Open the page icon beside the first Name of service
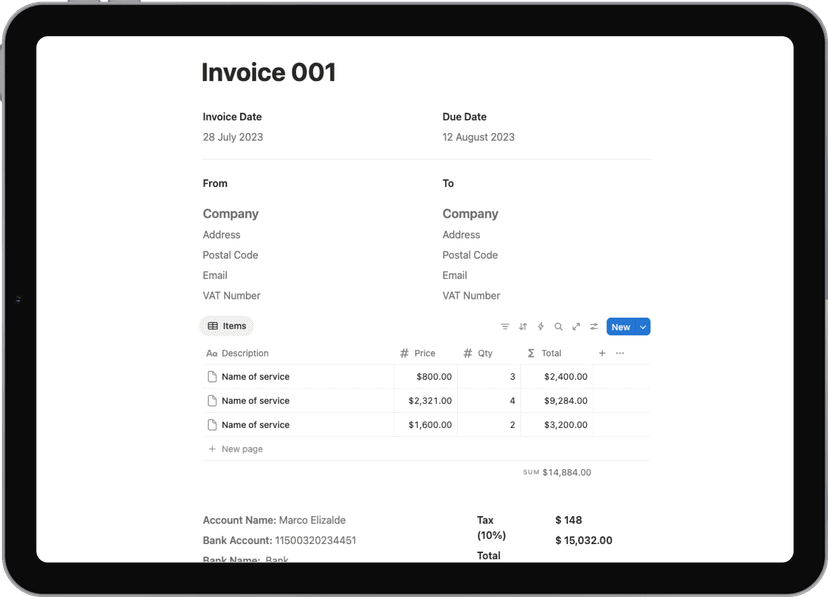 tap(211, 377)
